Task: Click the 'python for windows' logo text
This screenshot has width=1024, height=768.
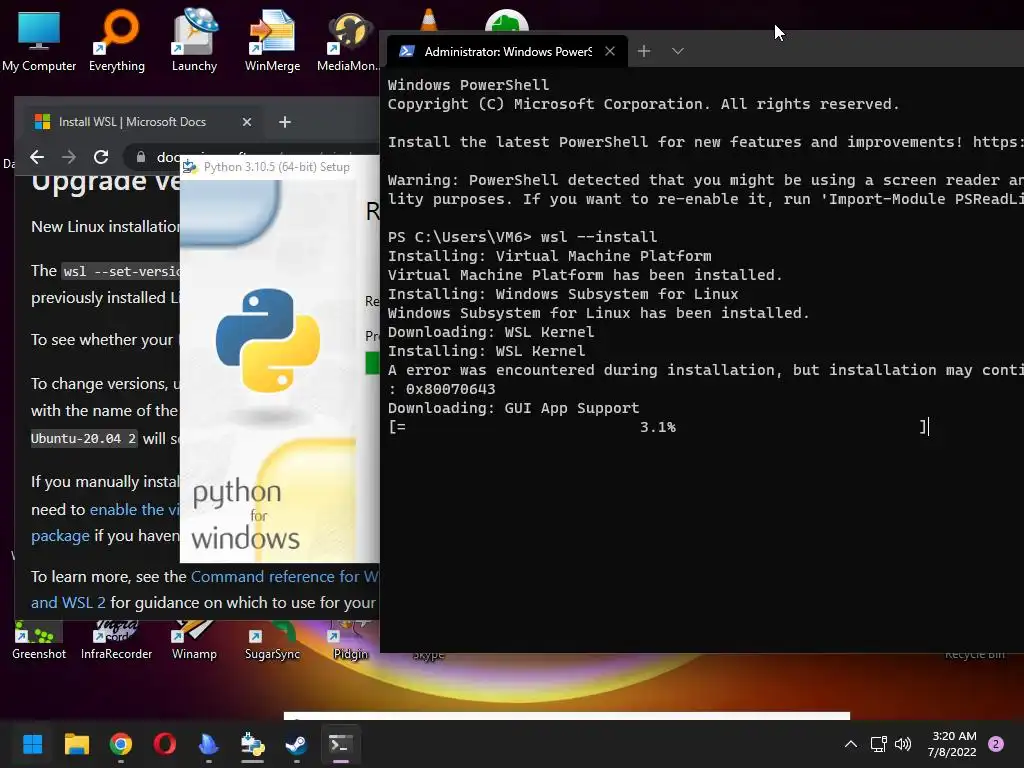Action: point(244,515)
